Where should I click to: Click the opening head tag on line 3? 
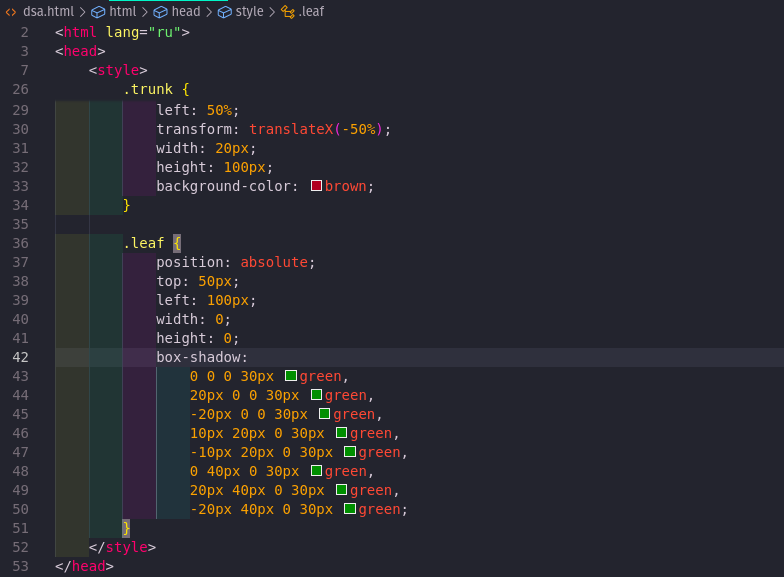80,51
